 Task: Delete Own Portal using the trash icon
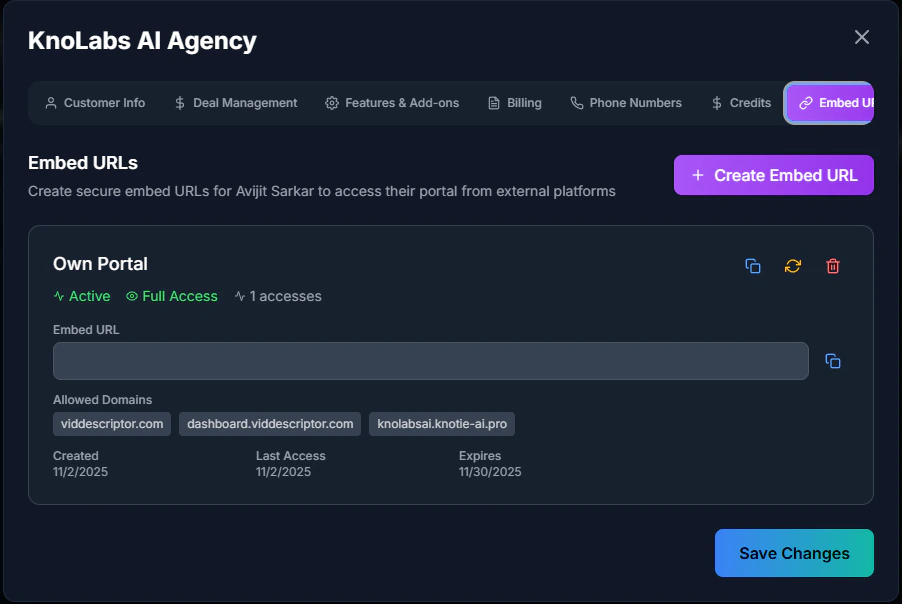pos(833,265)
